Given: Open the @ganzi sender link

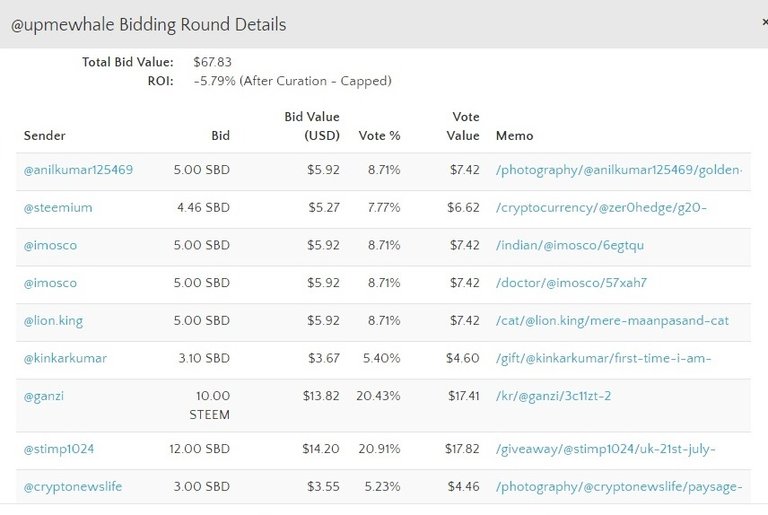Looking at the screenshot, I should (x=44, y=396).
